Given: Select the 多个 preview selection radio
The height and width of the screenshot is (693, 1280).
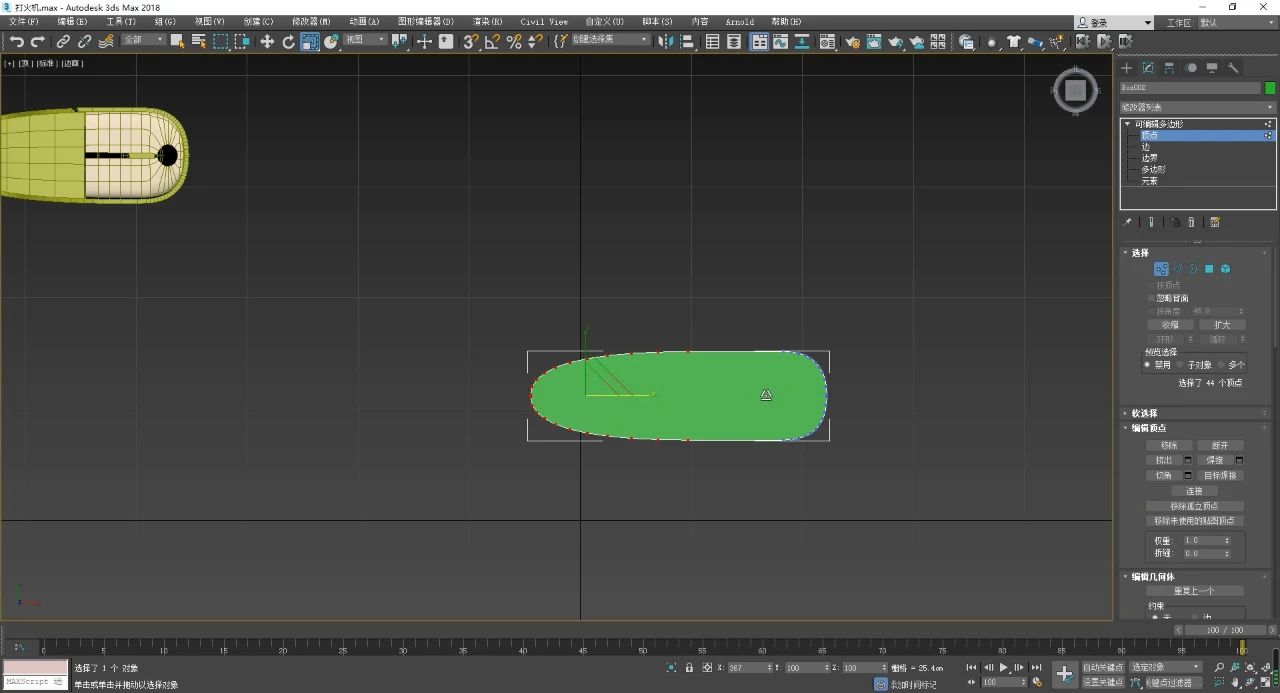Looking at the screenshot, I should [x=1221, y=365].
